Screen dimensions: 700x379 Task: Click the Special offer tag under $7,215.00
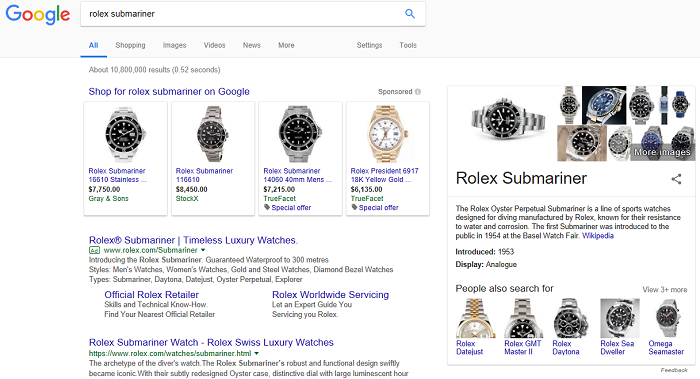287,208
